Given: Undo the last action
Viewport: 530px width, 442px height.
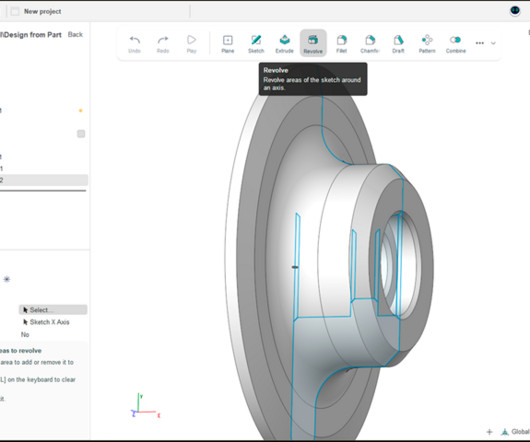Looking at the screenshot, I should click(x=135, y=44).
